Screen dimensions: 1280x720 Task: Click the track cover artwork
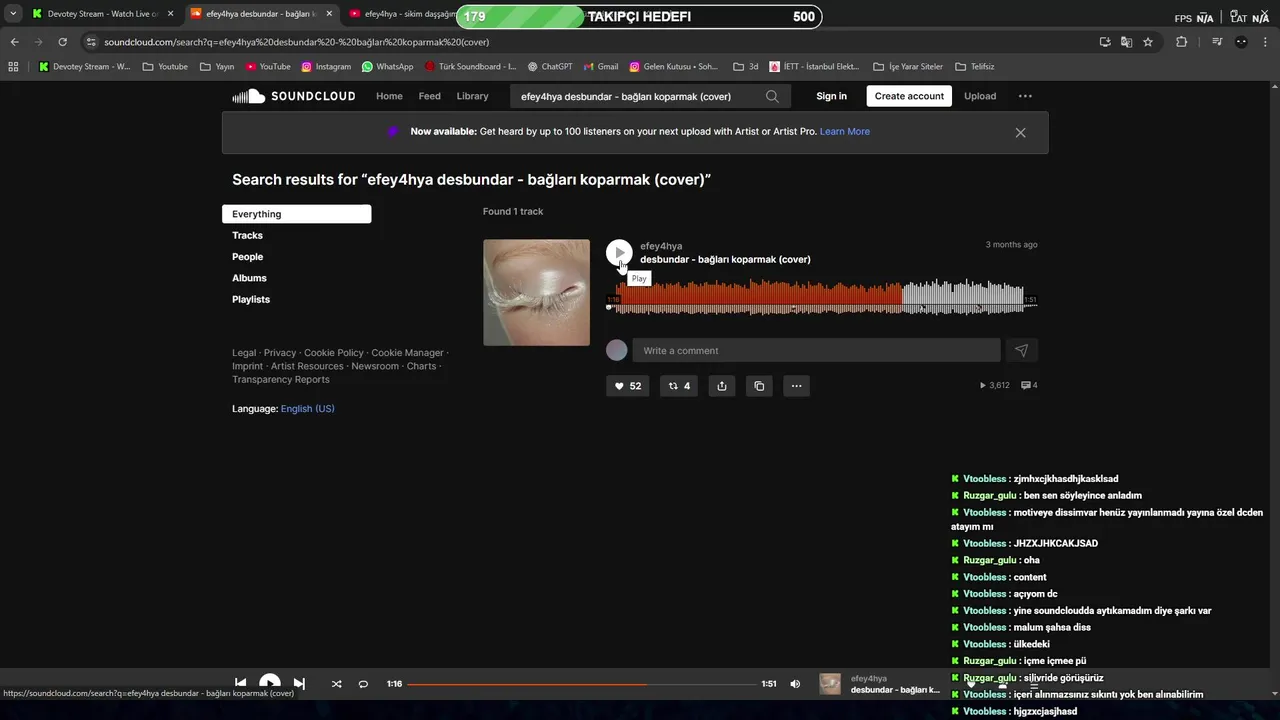coord(536,292)
